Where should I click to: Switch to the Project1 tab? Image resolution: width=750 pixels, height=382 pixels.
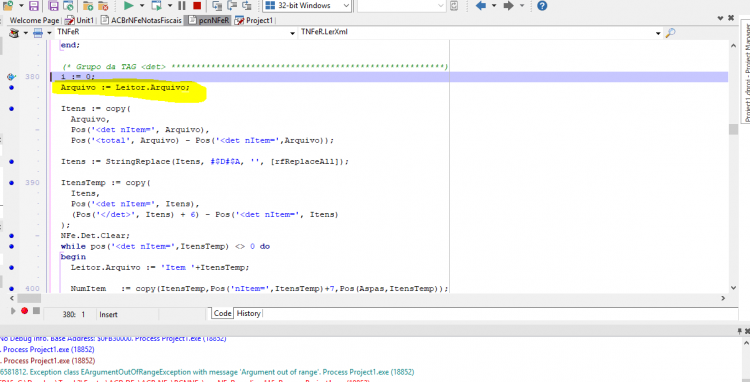tap(254, 20)
